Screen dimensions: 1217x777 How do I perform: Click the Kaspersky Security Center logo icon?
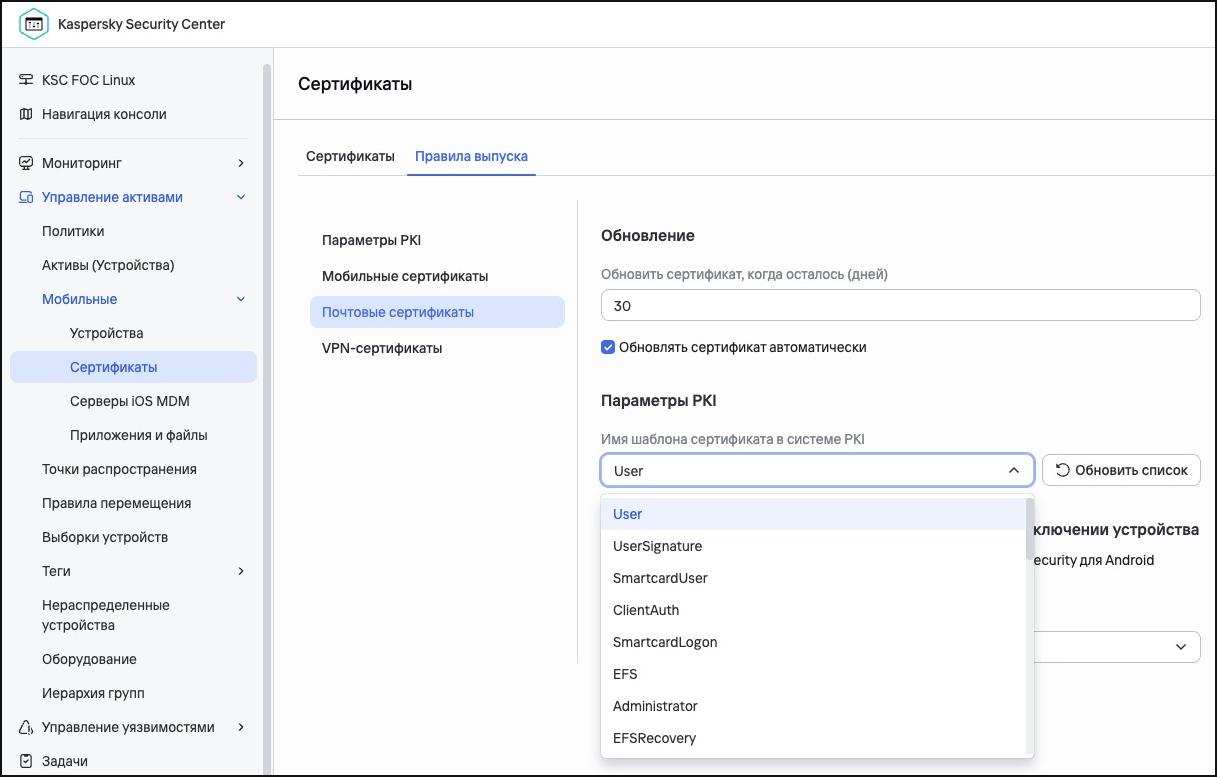click(x=34, y=25)
